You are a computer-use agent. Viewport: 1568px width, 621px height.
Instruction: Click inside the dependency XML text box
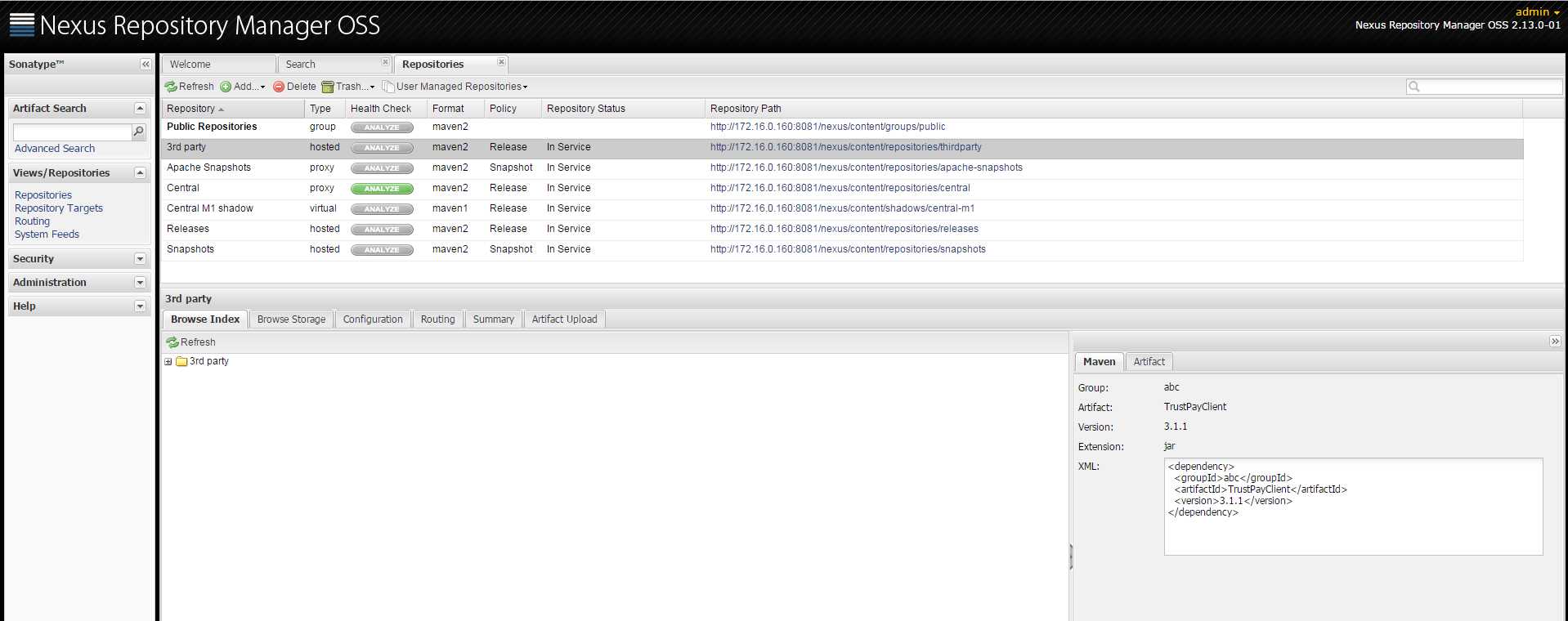(x=1353, y=507)
